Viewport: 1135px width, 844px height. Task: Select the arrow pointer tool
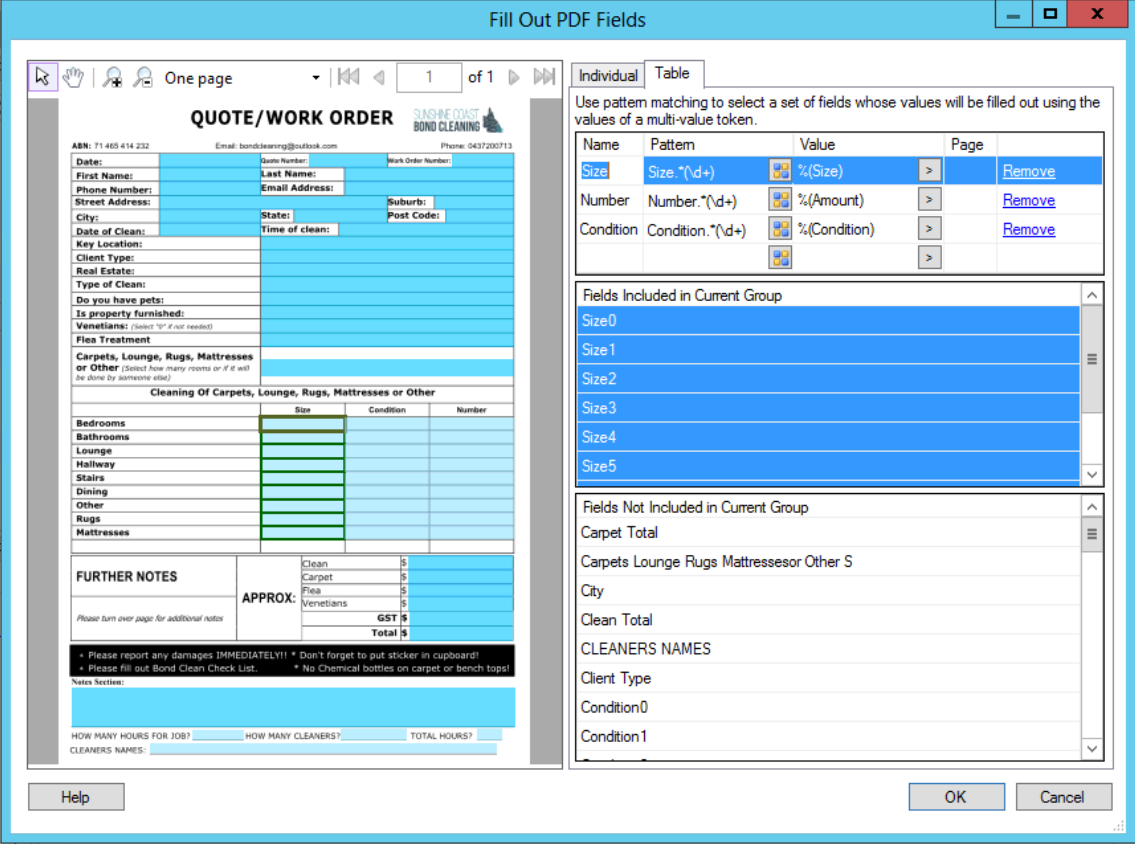coord(42,78)
